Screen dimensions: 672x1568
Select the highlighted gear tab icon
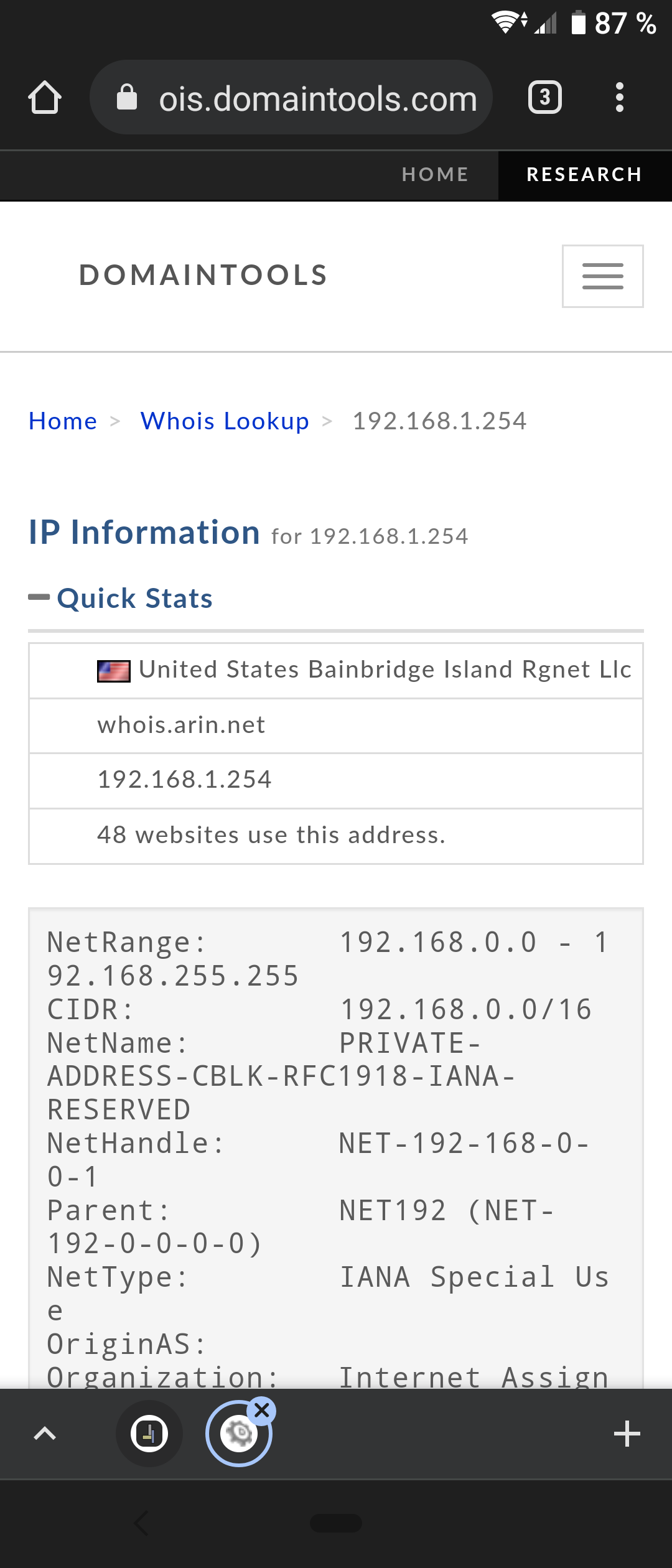[x=238, y=1434]
